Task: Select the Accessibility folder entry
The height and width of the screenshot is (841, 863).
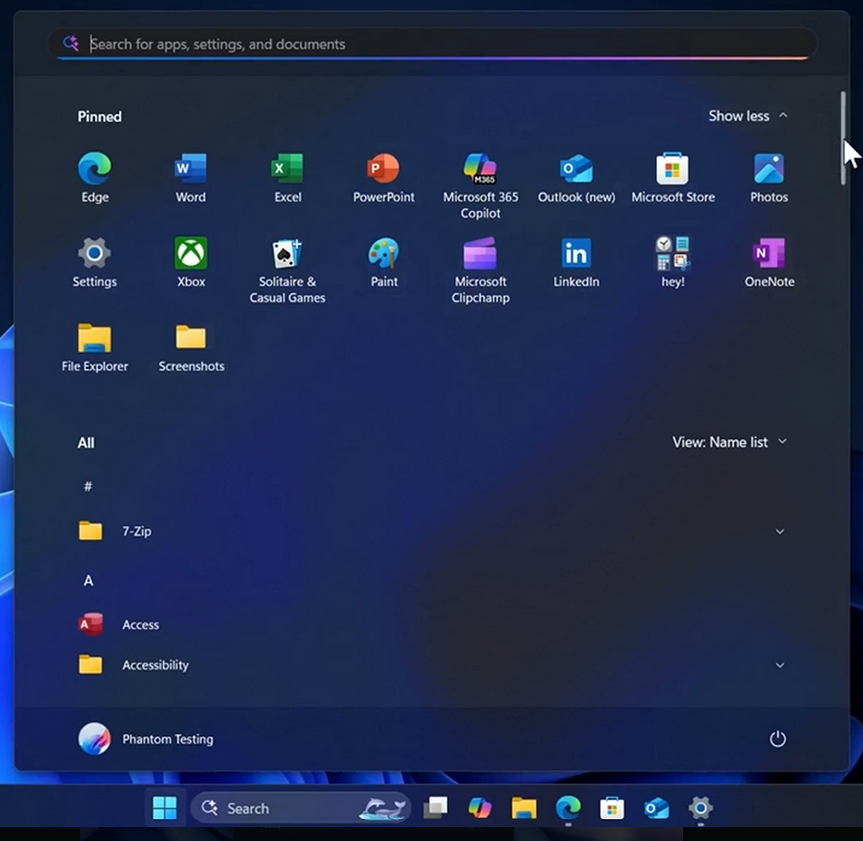Action: point(432,665)
